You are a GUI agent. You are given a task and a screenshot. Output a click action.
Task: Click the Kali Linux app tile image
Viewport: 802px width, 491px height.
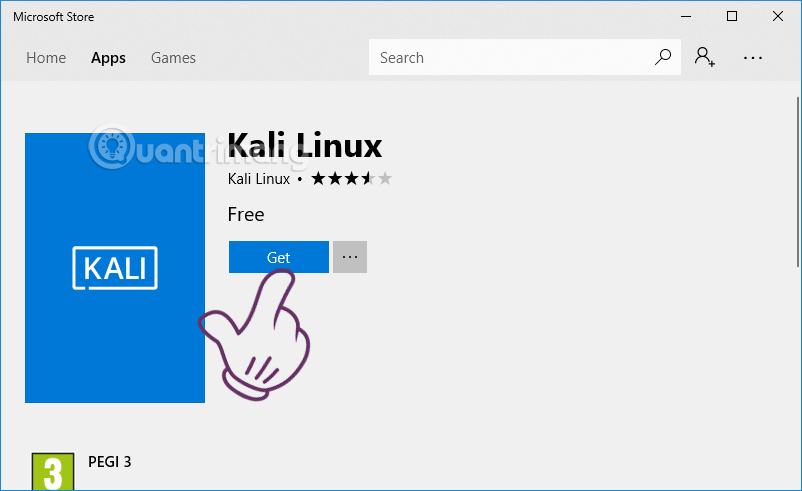(115, 267)
